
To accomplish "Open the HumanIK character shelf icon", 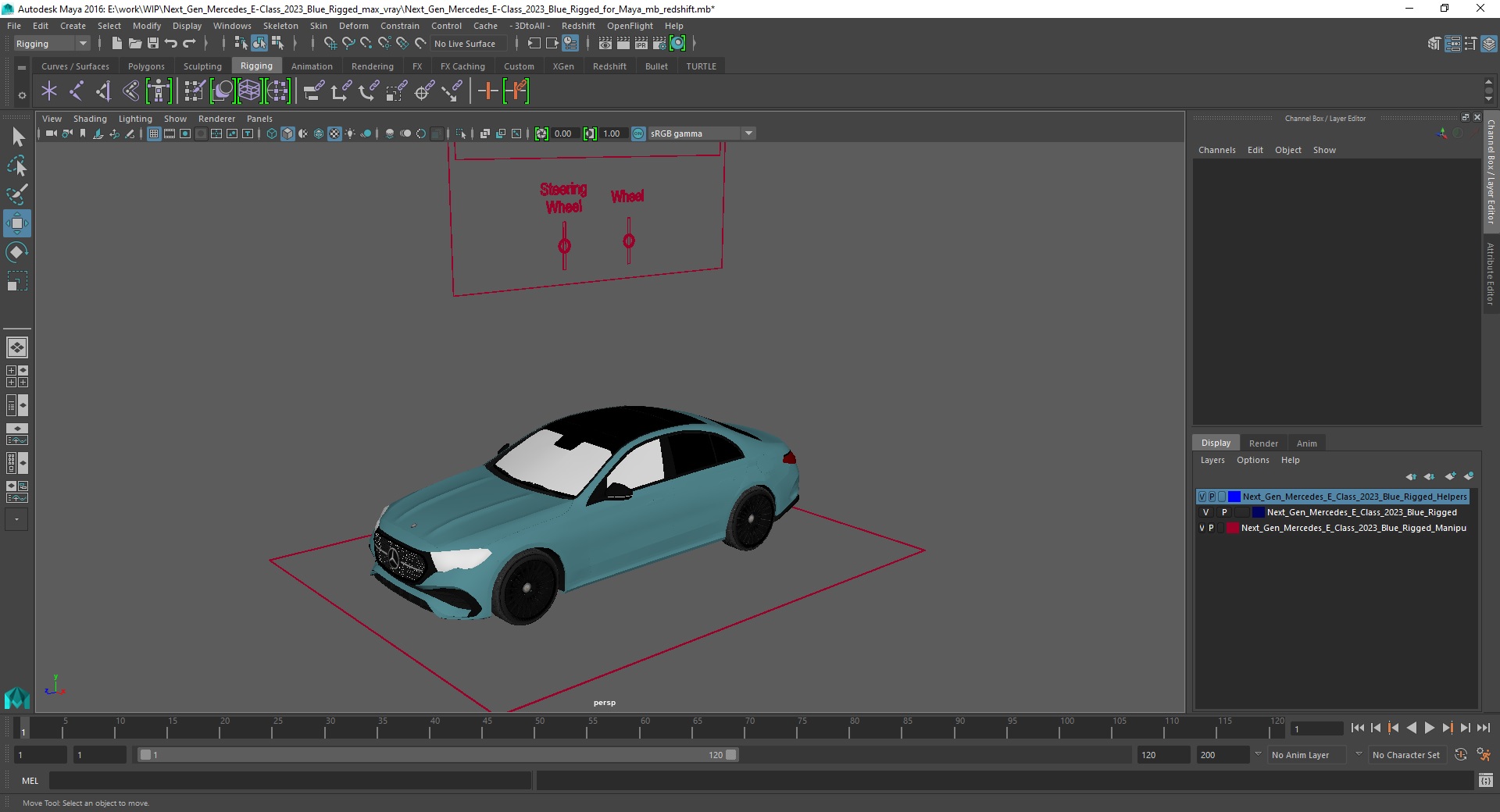I will pos(159,91).
